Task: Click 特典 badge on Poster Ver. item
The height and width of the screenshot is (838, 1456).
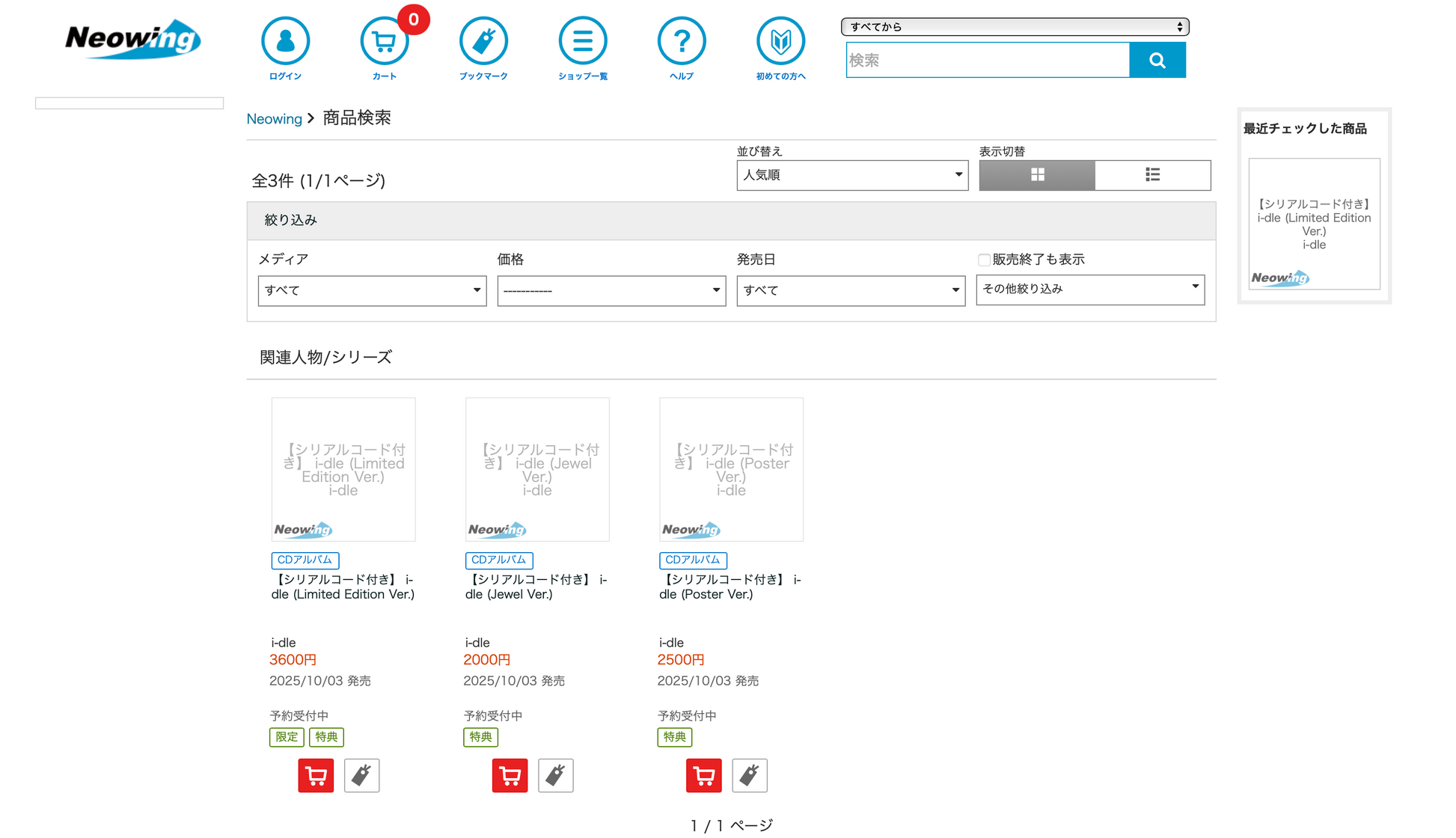Action: pyautogui.click(x=674, y=737)
